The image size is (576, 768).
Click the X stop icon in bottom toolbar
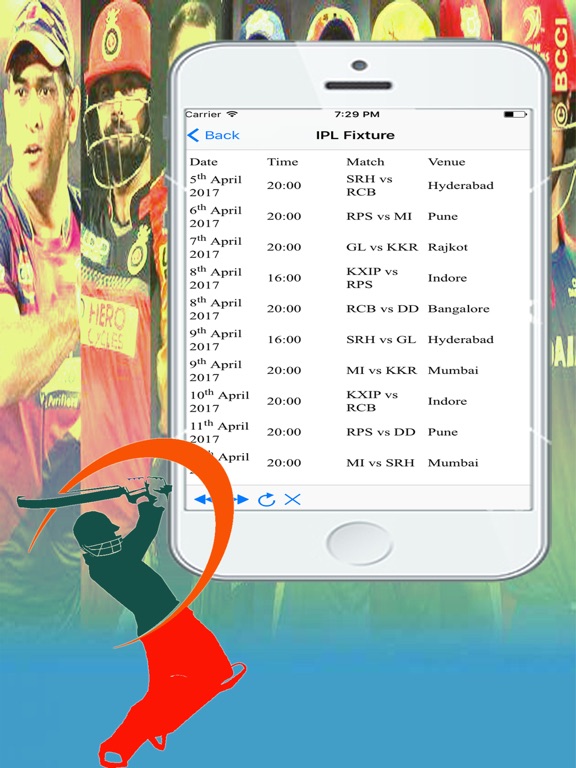click(x=292, y=500)
